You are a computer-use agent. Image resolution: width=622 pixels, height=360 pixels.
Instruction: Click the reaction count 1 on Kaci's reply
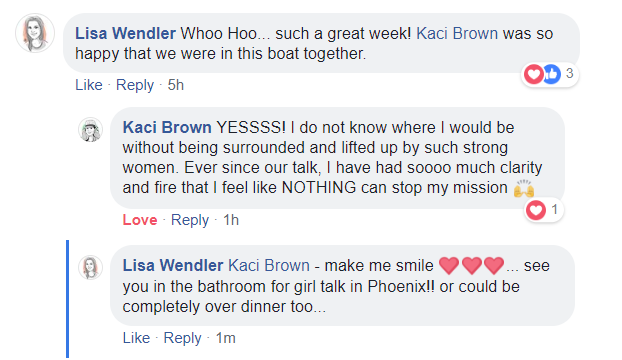tap(555, 209)
